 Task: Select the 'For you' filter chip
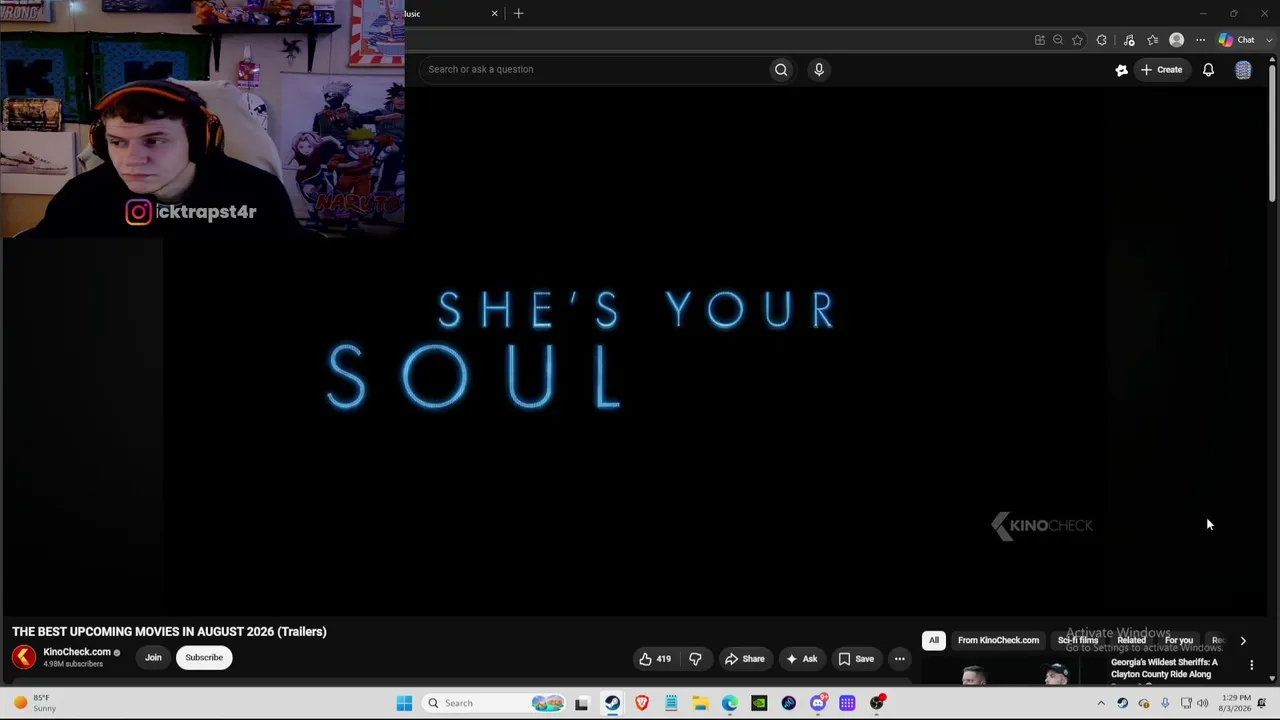1179,640
